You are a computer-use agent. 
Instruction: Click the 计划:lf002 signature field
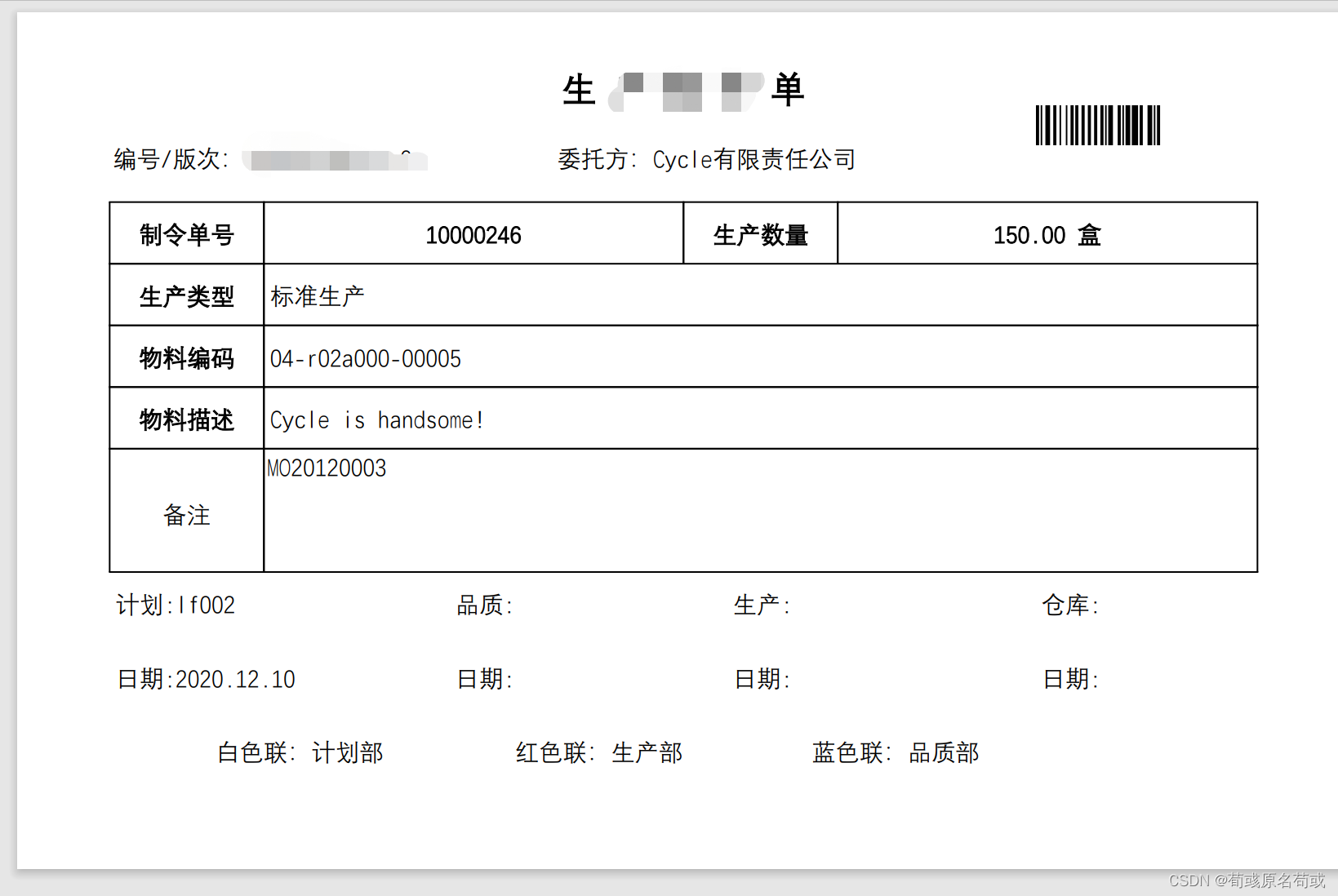click(x=176, y=605)
